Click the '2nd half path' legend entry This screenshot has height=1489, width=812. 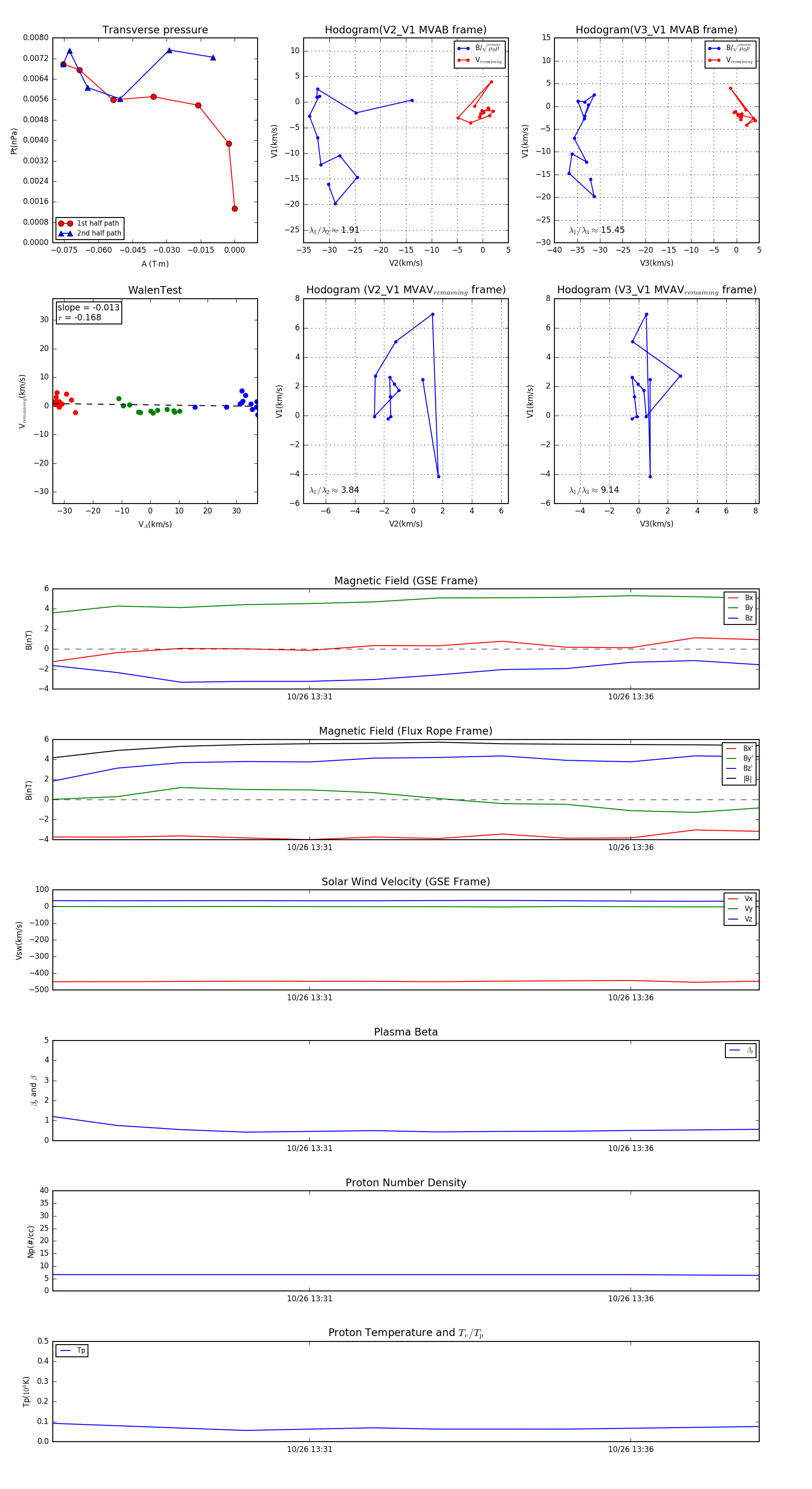click(90, 234)
